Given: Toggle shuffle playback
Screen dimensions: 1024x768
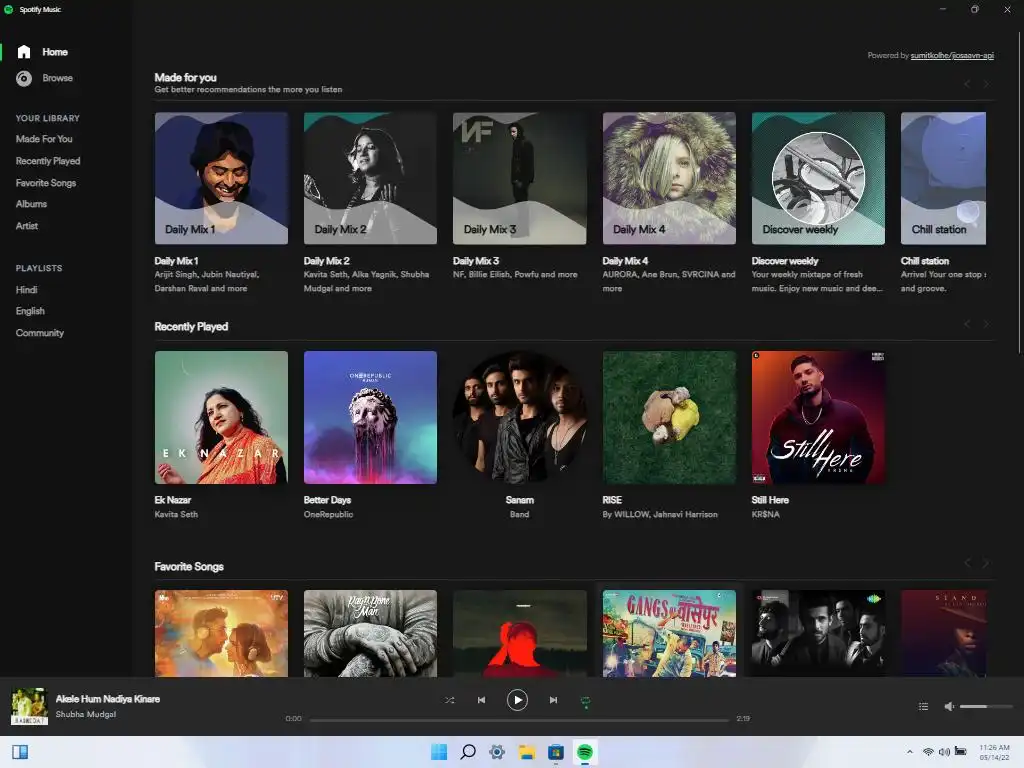Looking at the screenshot, I should pos(449,700).
